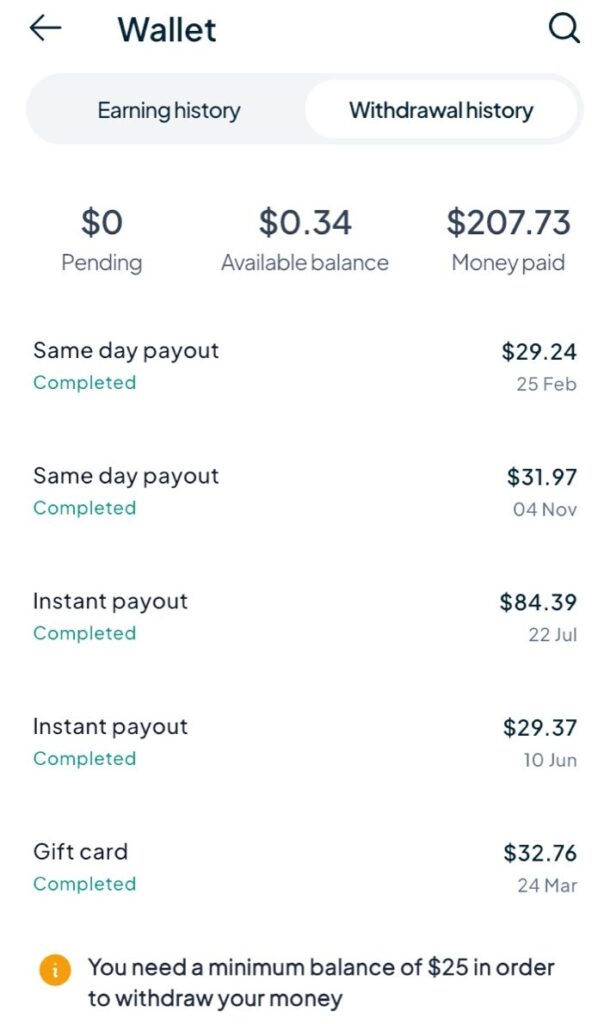Switch to the Earning history tab
Viewport: 610px width, 1024px height.
click(167, 110)
